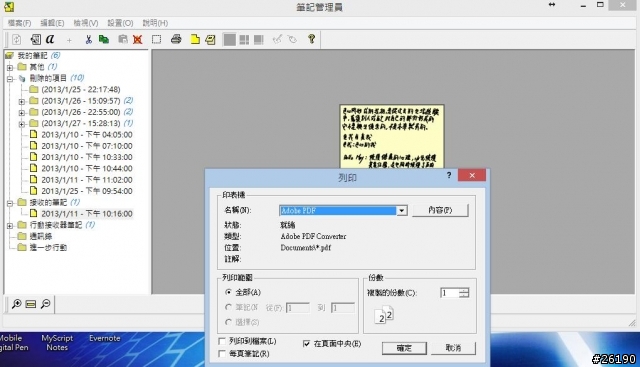This screenshot has width=640, height=367.
Task: Uncheck the 在頁面中央(E) checkbox
Action: pos(307,344)
